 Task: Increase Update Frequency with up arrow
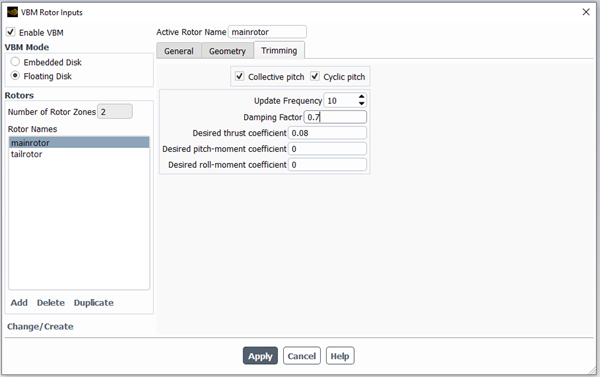(x=362, y=97)
